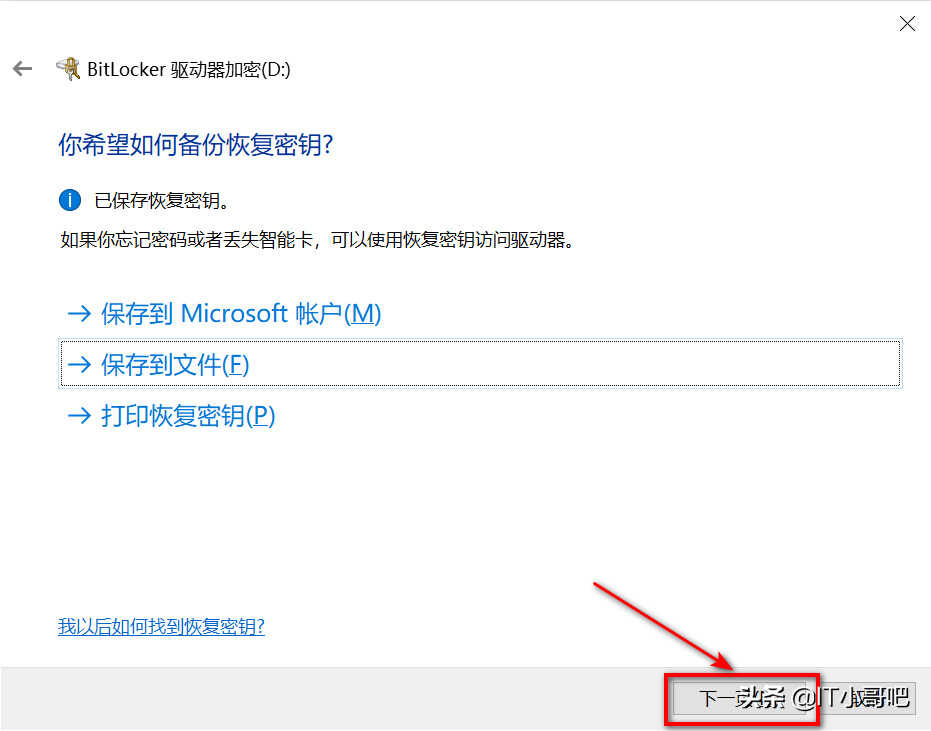
Task: Click the description about 忘记密码或者丢失智能卡
Action: pos(318,240)
